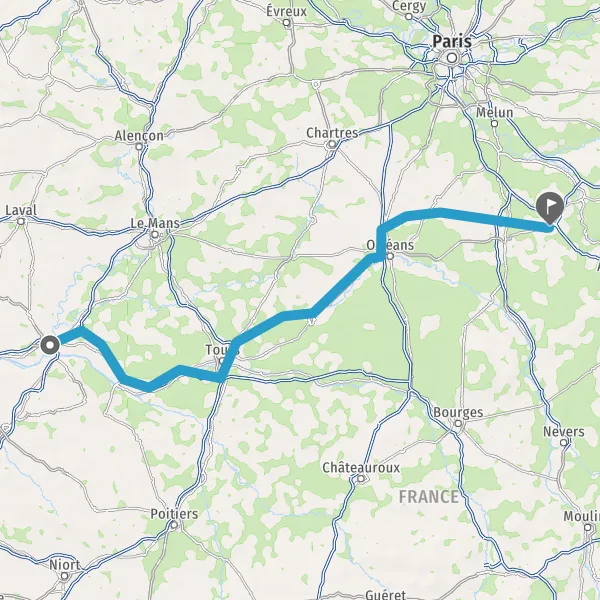Screen dimensions: 600x600
Task: Click the FRANCE country label
Action: click(x=429, y=497)
